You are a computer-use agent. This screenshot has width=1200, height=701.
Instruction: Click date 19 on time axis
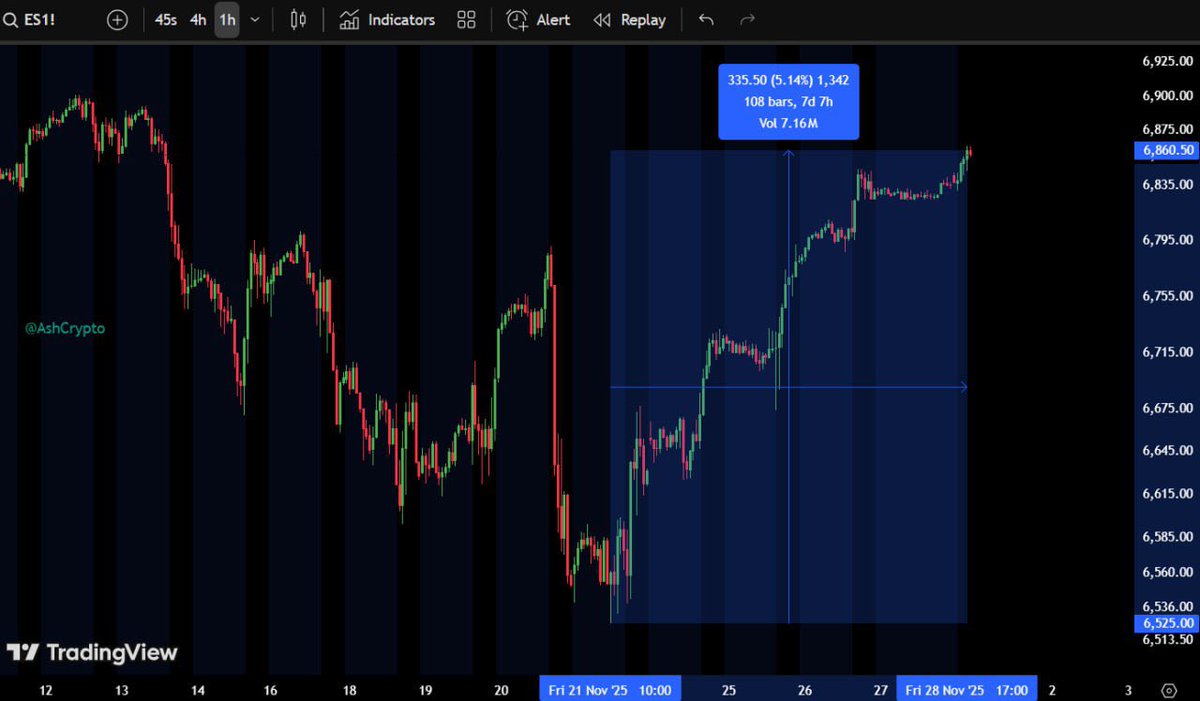[x=425, y=690]
